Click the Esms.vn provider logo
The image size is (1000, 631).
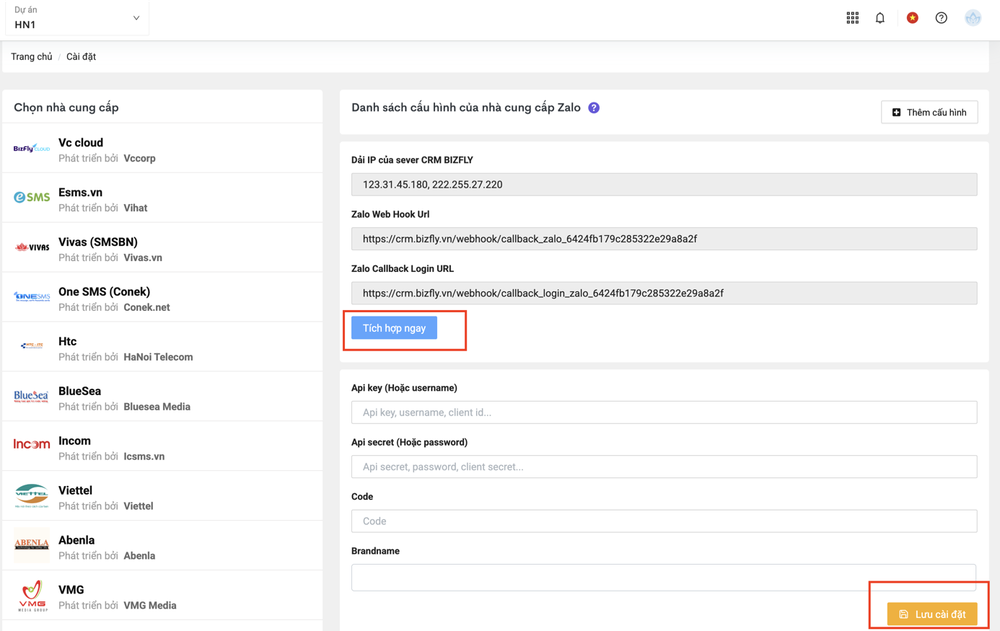[31, 198]
